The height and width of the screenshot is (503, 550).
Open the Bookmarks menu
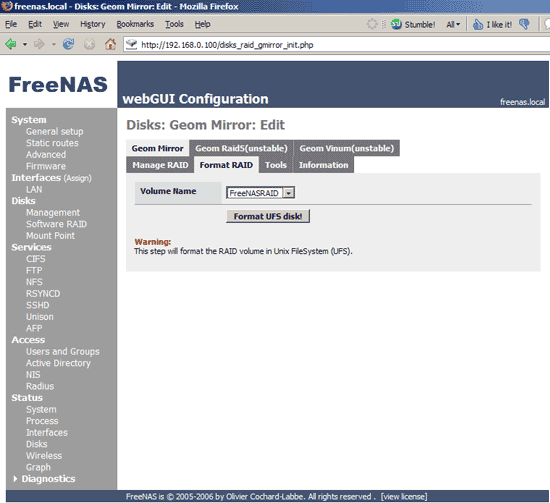135,24
